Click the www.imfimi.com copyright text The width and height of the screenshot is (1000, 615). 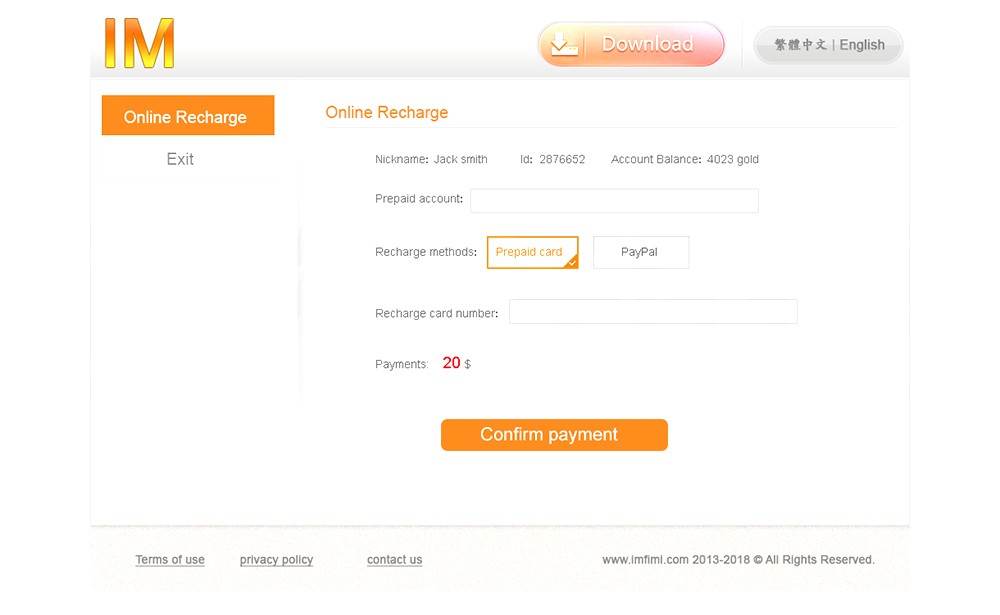[x=738, y=560]
